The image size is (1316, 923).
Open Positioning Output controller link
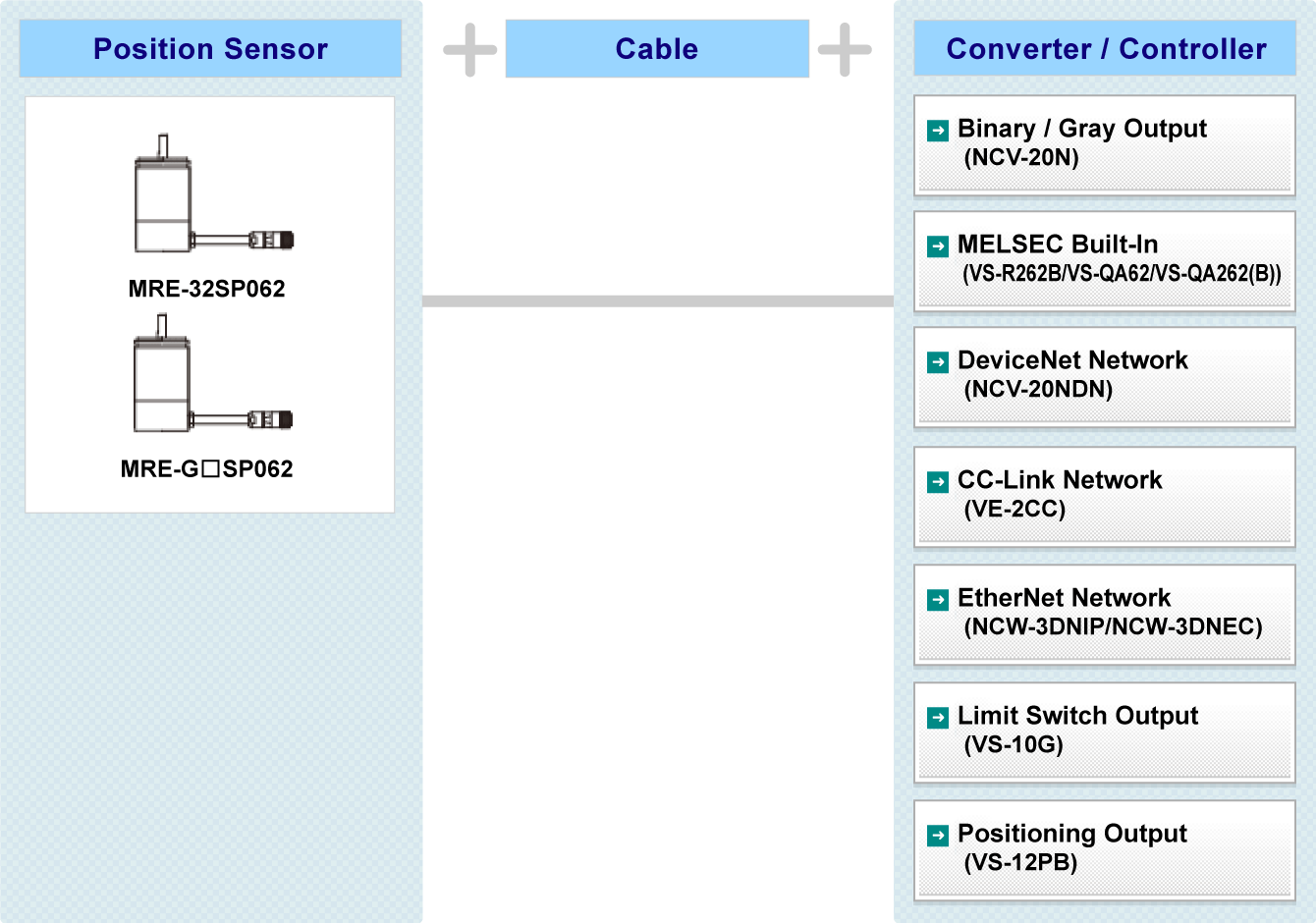click(1105, 850)
